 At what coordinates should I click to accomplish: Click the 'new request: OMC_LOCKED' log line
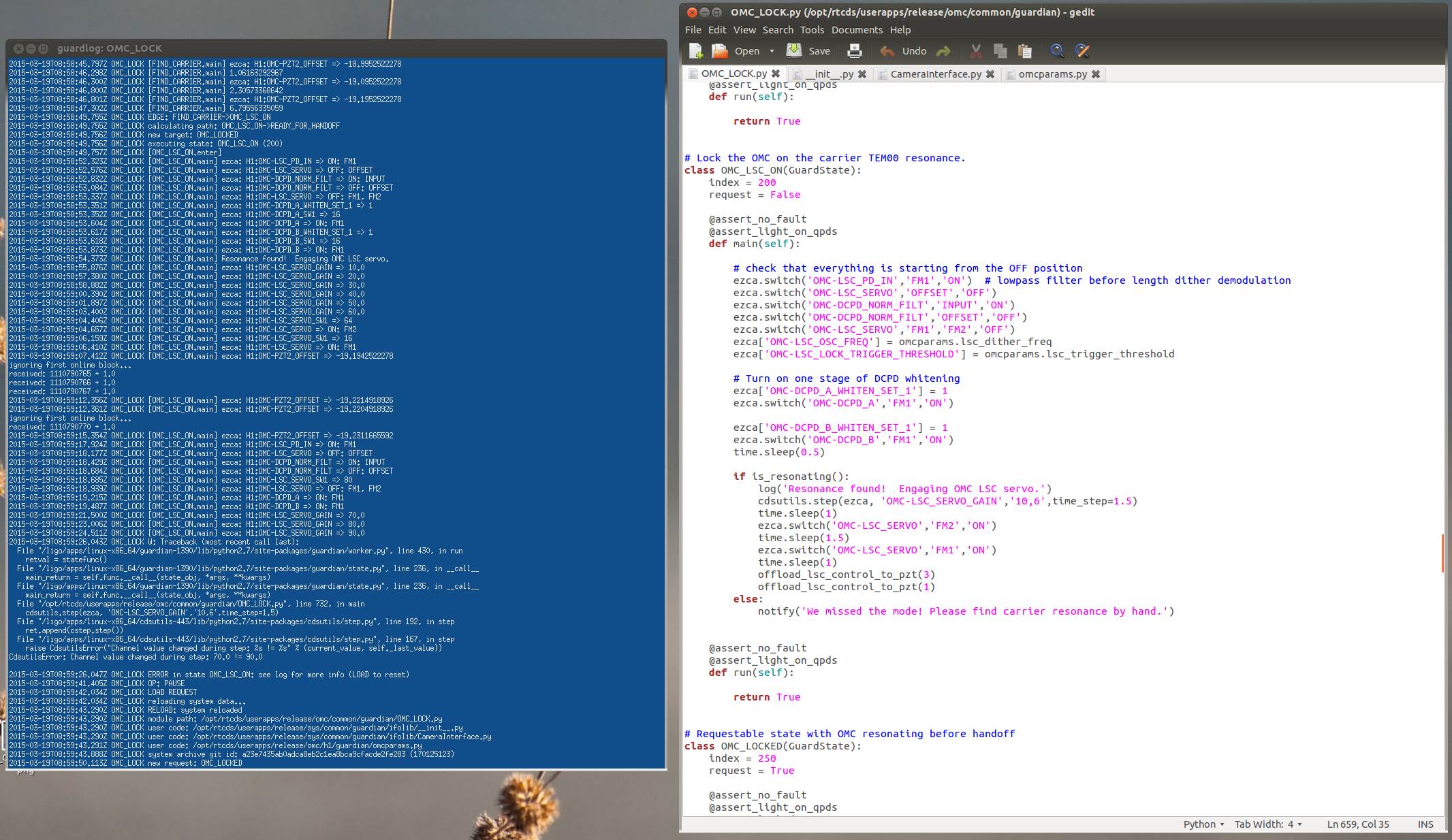coord(125,763)
